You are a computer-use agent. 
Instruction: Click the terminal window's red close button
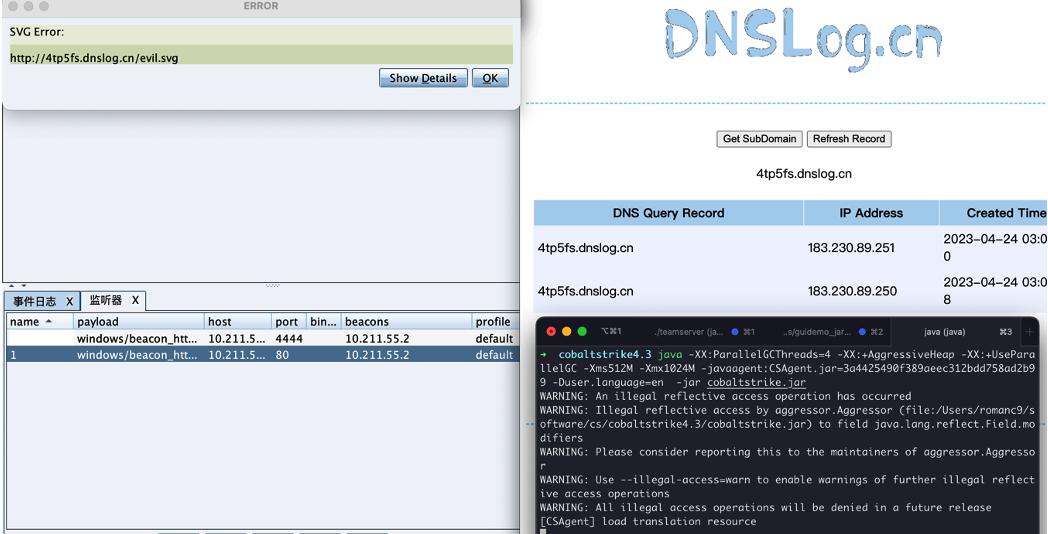[551, 331]
